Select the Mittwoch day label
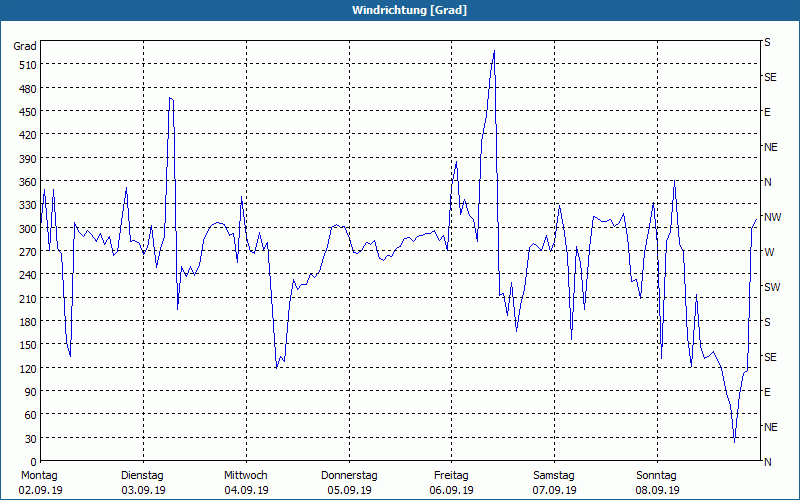Viewport: 800px width, 500px height. [245, 476]
